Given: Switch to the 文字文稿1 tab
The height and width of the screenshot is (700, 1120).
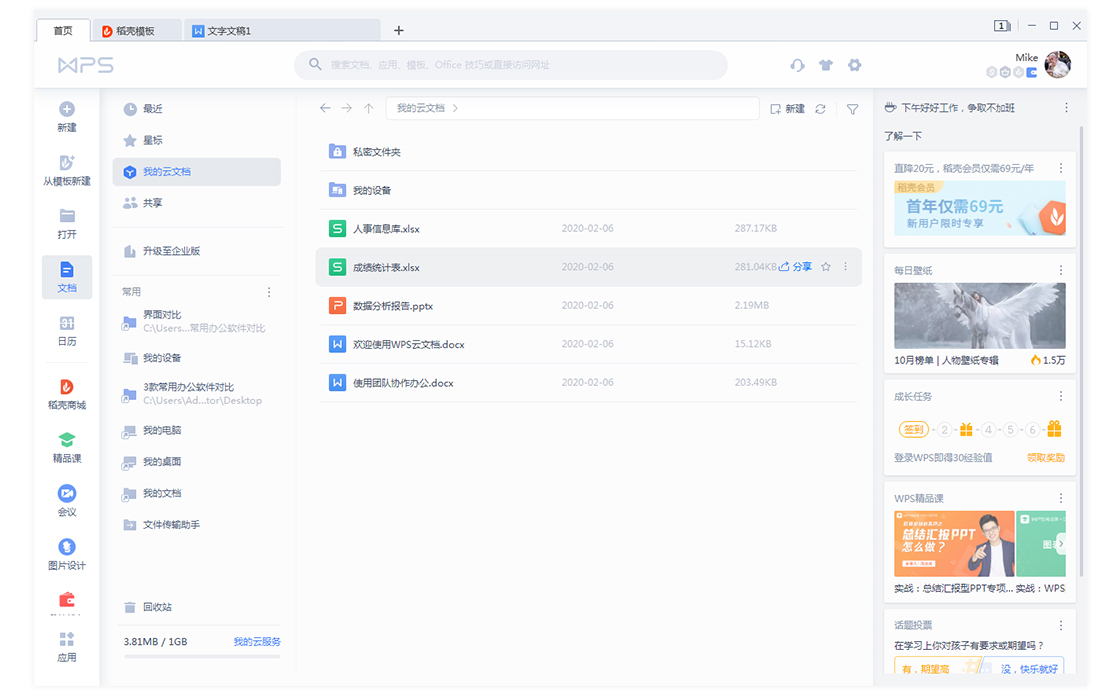Looking at the screenshot, I should point(281,31).
